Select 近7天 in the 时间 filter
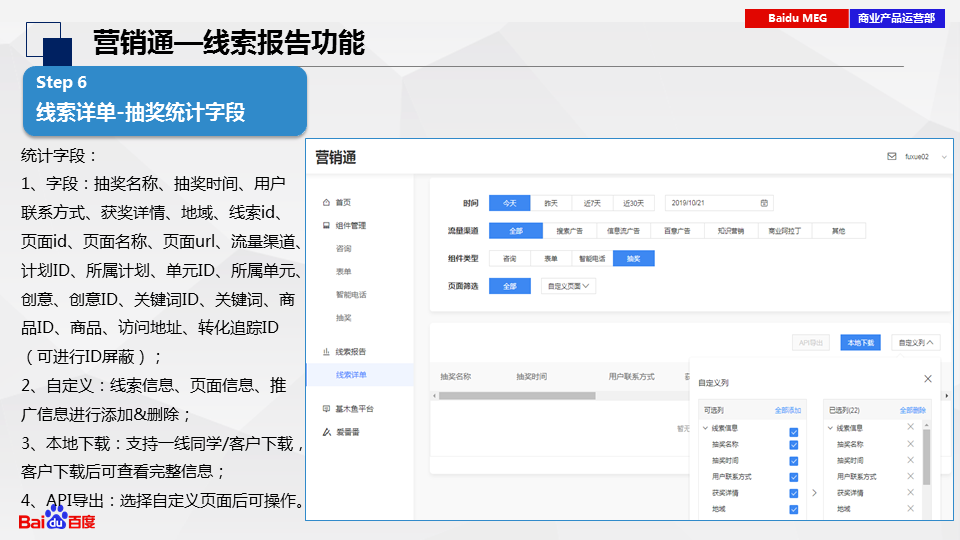 (x=592, y=203)
